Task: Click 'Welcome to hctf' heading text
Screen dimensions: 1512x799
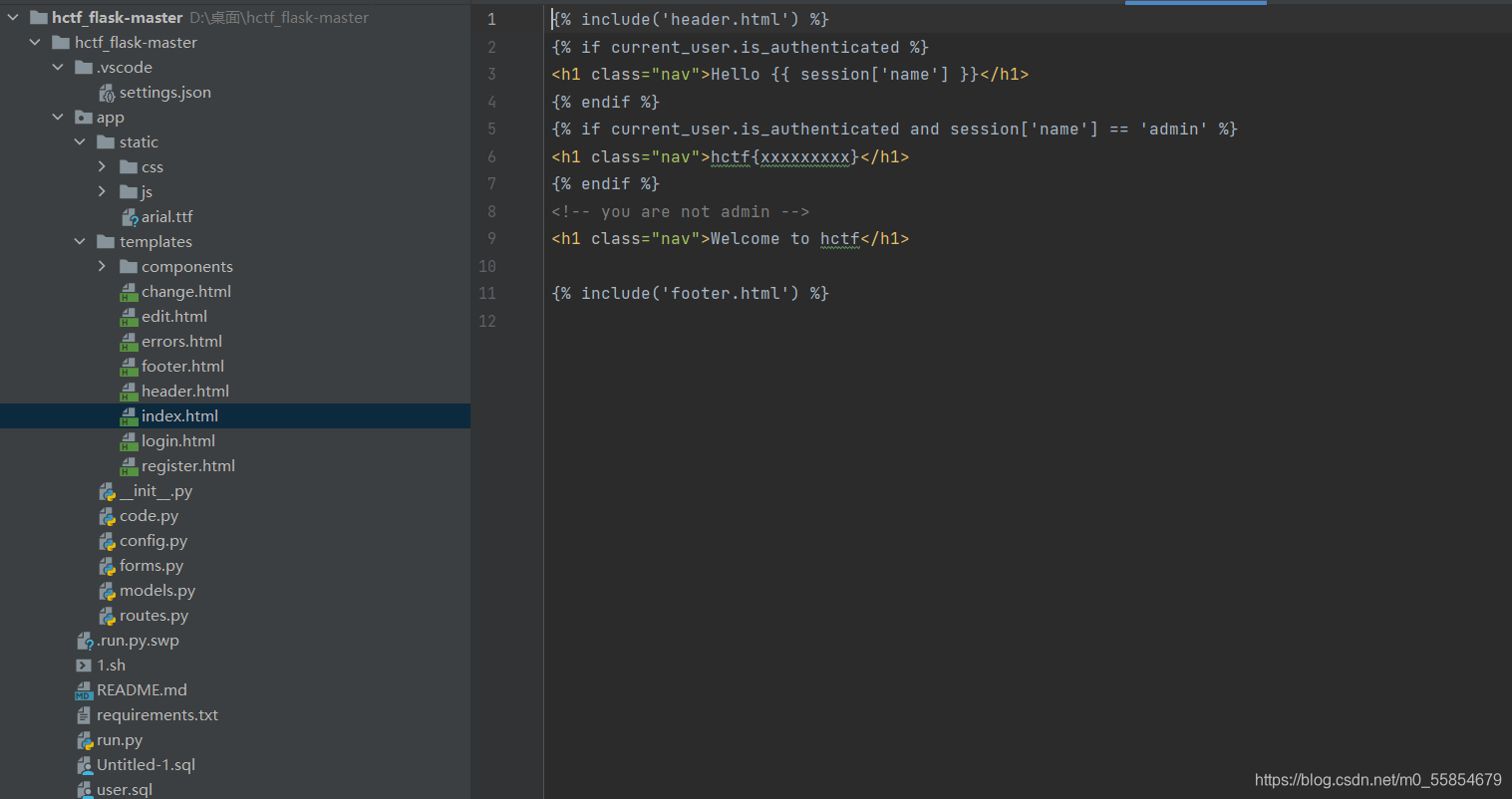Action: (x=785, y=238)
